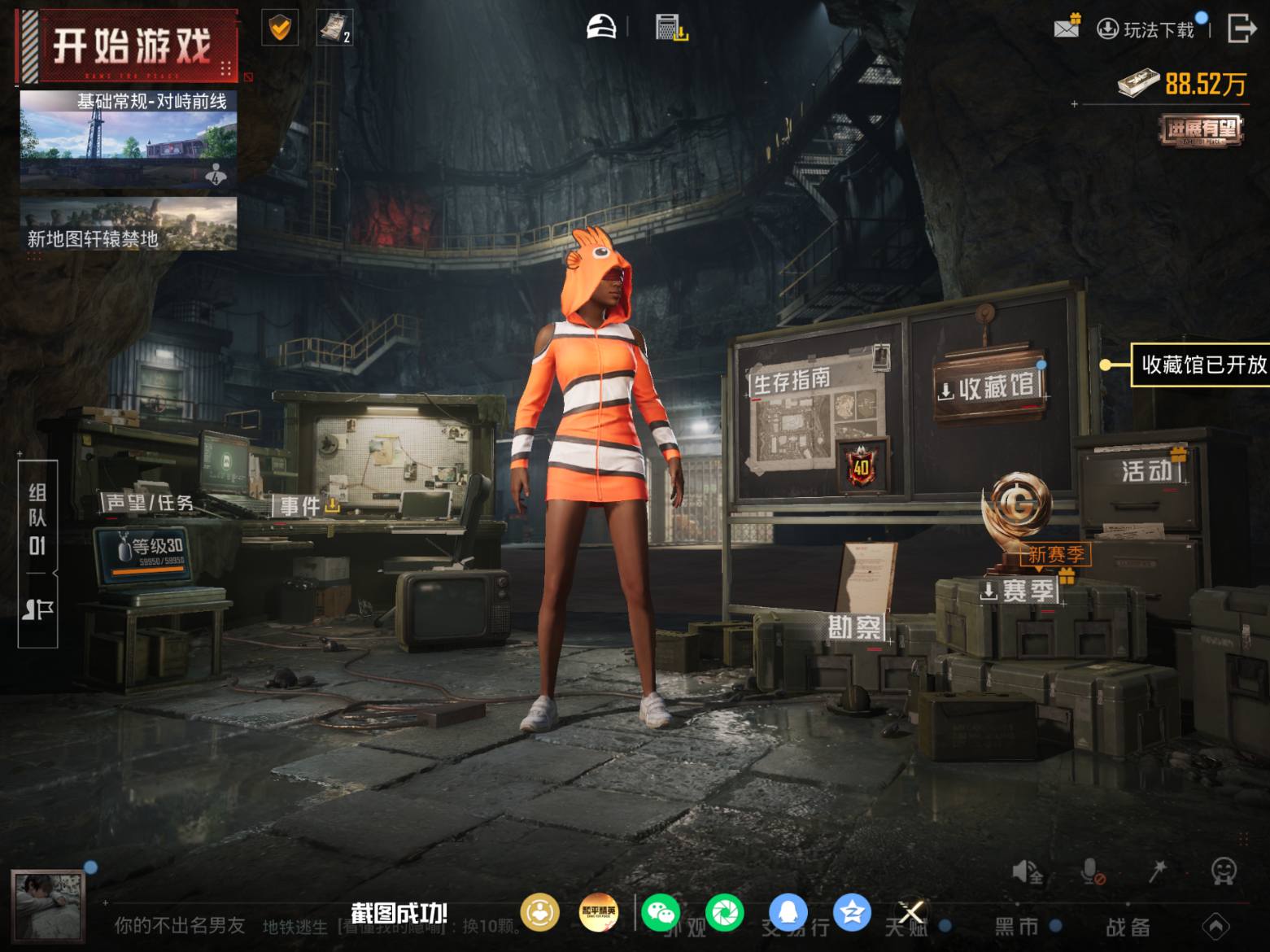The image size is (1270, 952).
Task: Close the screenshot share bar with X
Action: [910, 912]
